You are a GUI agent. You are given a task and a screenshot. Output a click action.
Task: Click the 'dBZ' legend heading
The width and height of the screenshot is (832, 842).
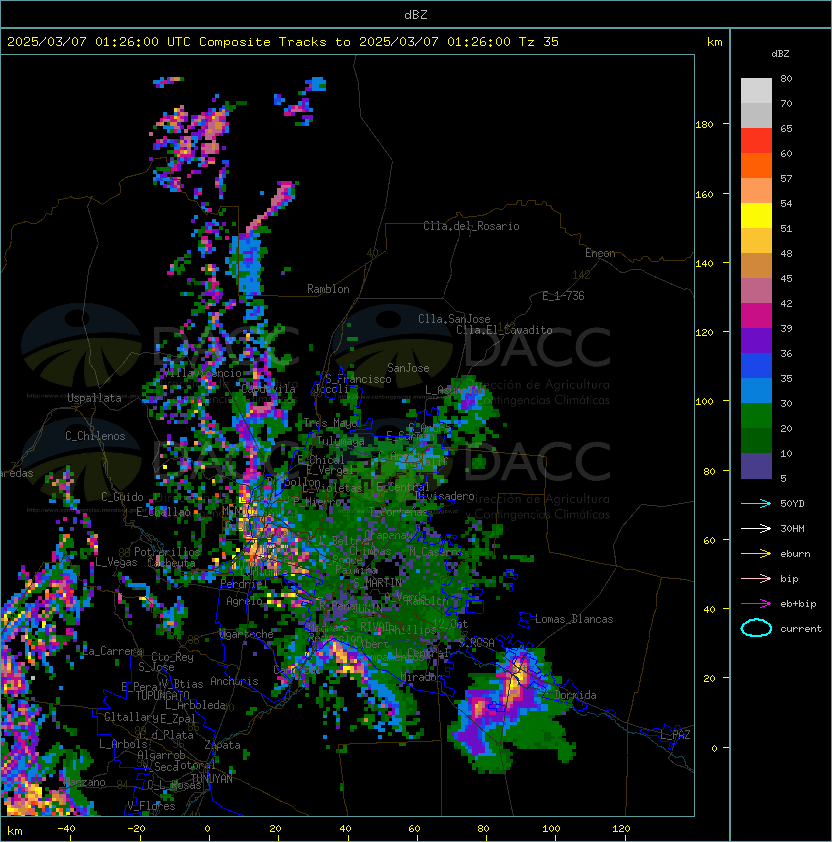coord(780,54)
